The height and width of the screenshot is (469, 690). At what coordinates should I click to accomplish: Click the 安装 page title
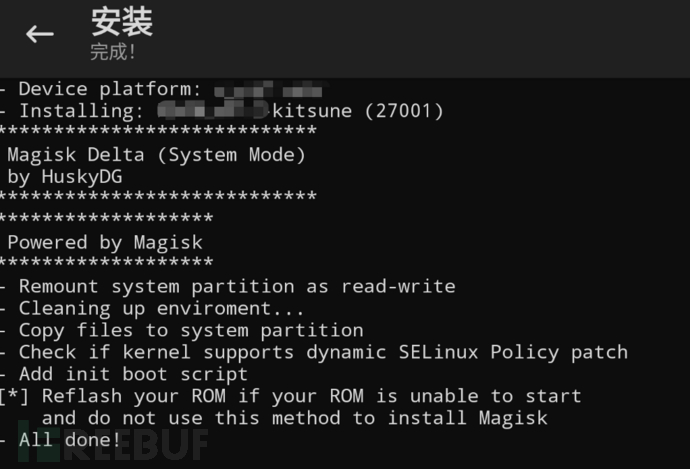(x=121, y=21)
